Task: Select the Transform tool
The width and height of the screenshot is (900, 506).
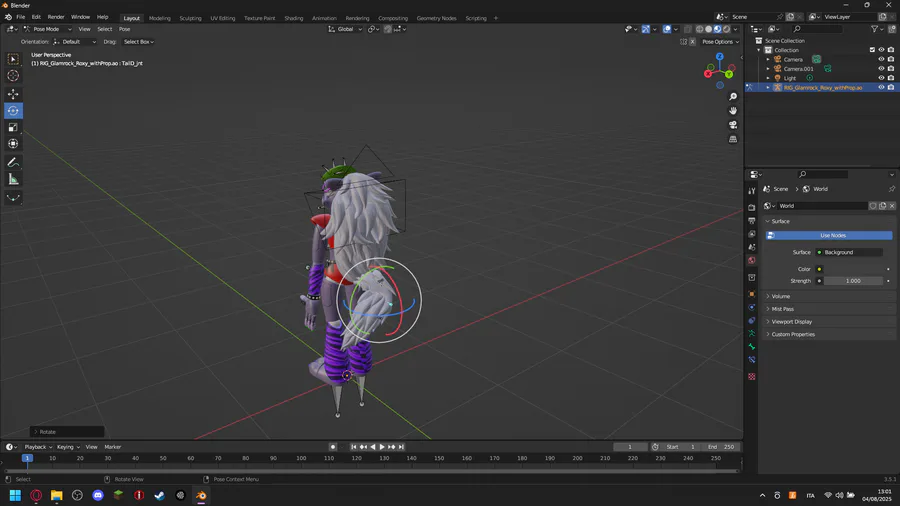Action: pos(13,144)
